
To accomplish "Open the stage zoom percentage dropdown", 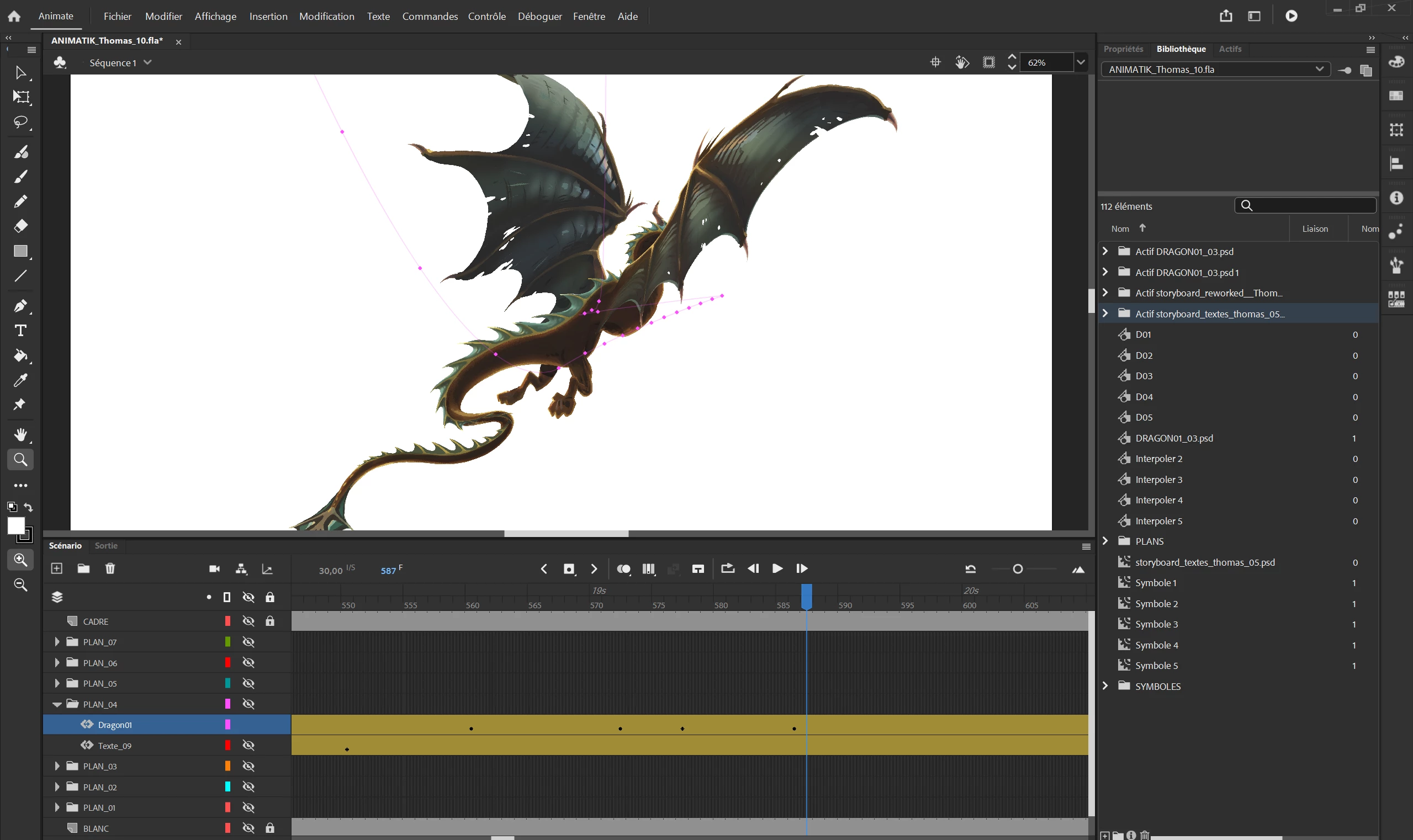I will click(x=1081, y=62).
